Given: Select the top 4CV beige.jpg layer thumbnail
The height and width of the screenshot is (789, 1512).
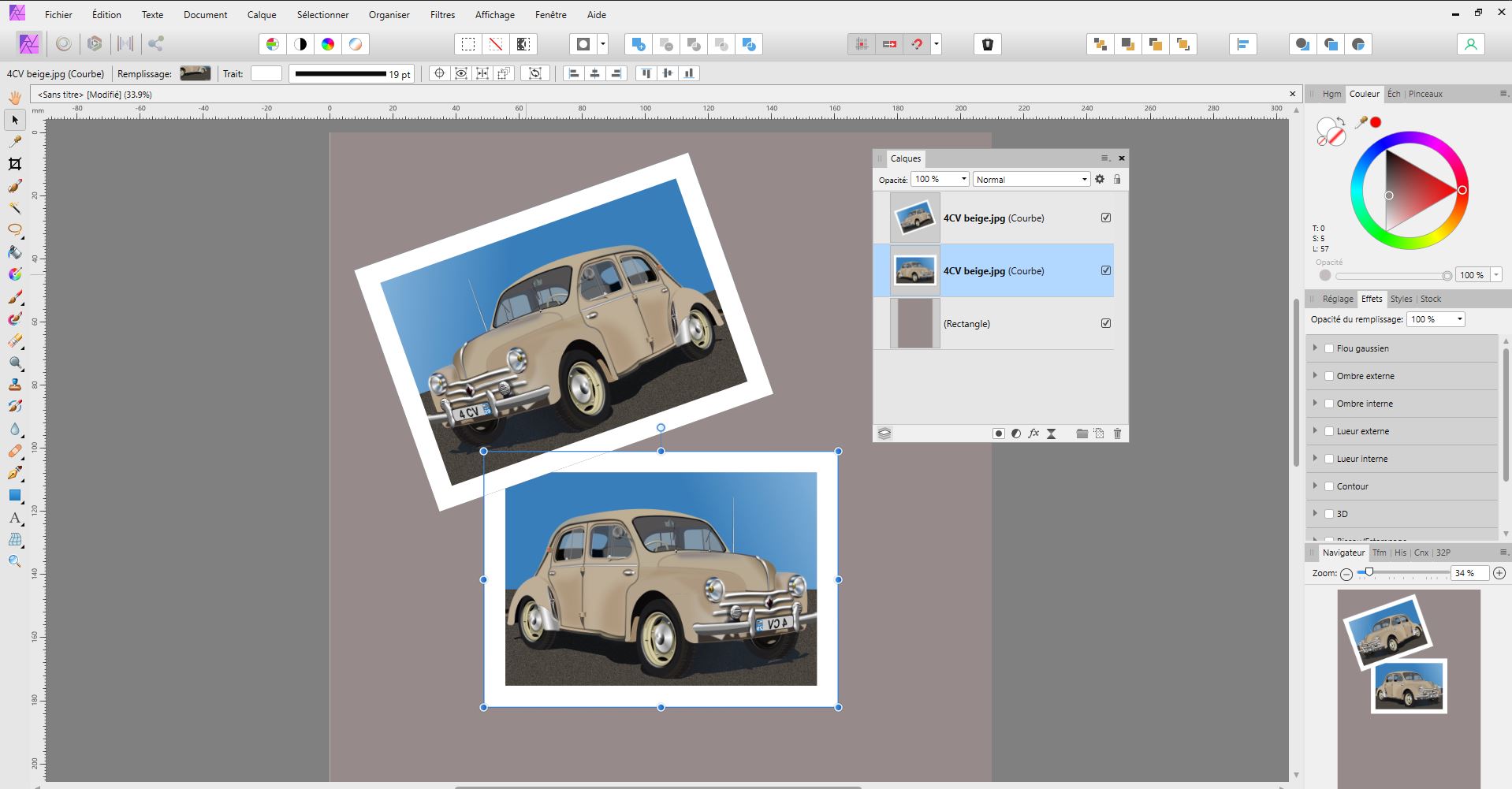Looking at the screenshot, I should click(915, 218).
